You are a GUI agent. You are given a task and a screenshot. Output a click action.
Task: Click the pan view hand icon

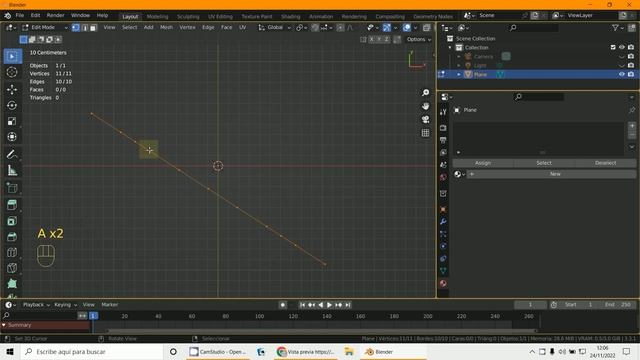425,106
